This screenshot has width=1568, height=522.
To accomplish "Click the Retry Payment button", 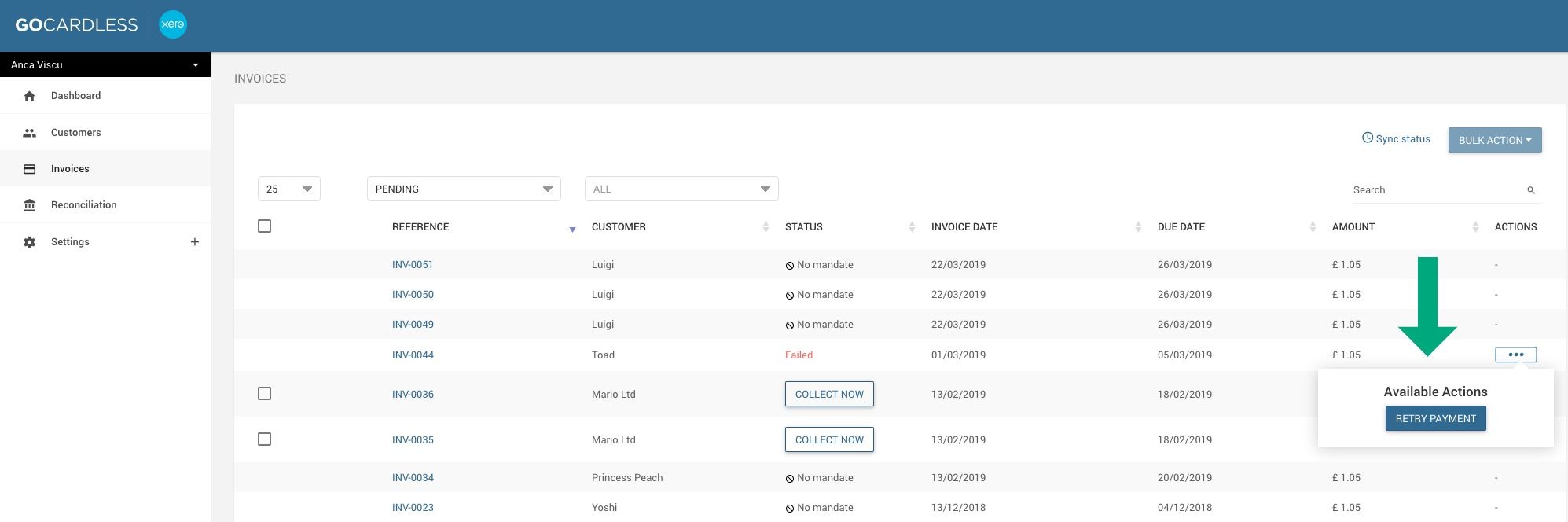I will click(1436, 418).
